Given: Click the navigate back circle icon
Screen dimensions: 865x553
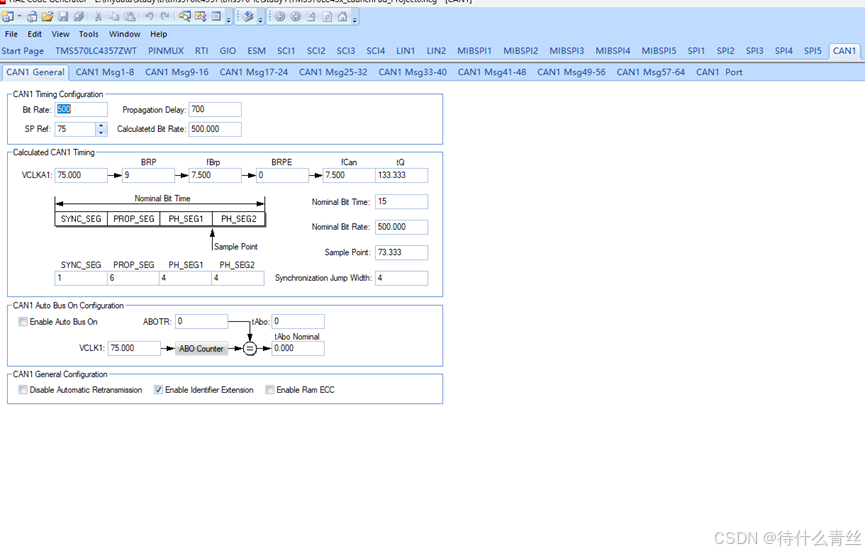Looking at the screenshot, I should point(280,17).
